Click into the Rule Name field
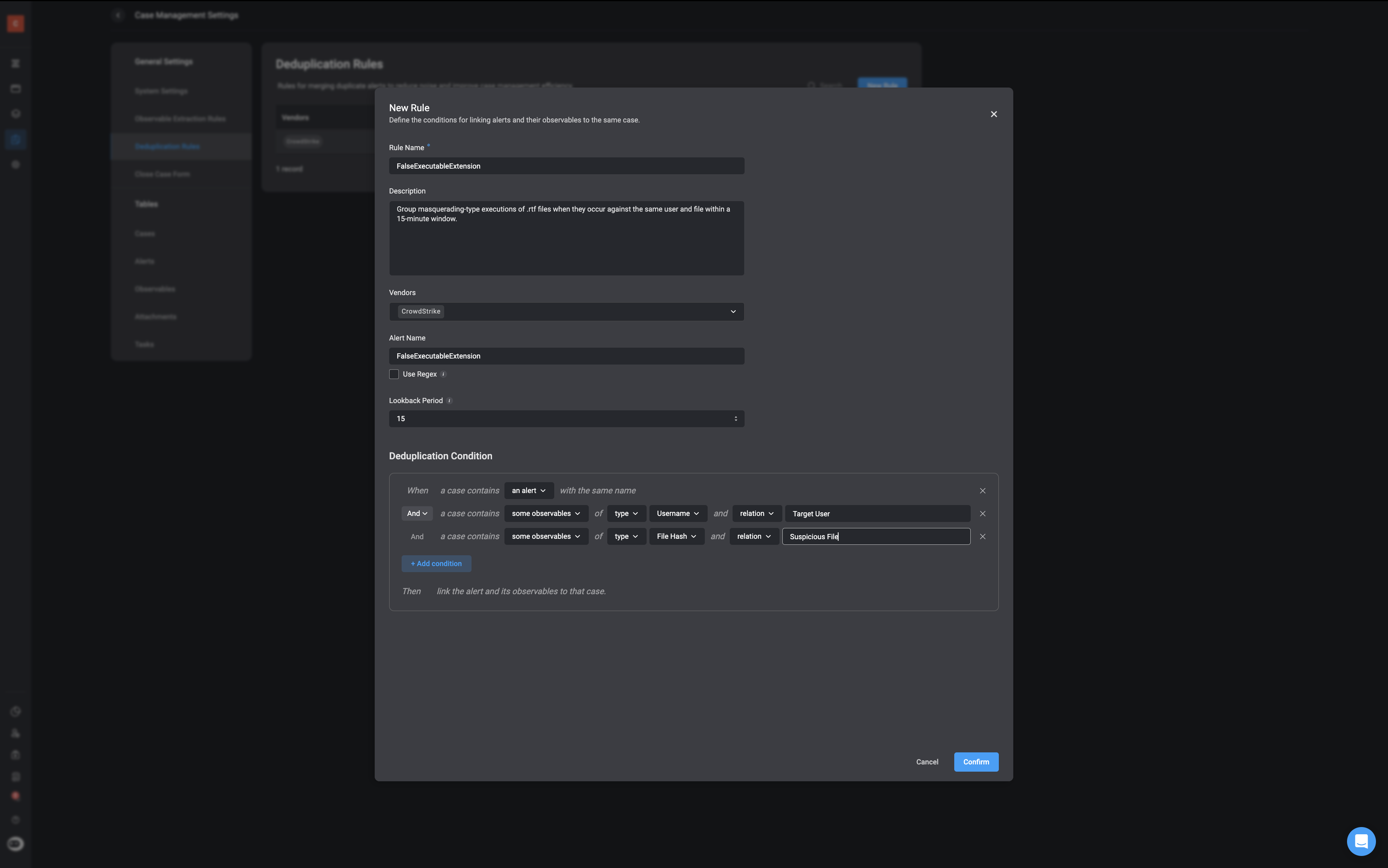Viewport: 1388px width, 868px height. tap(565, 167)
